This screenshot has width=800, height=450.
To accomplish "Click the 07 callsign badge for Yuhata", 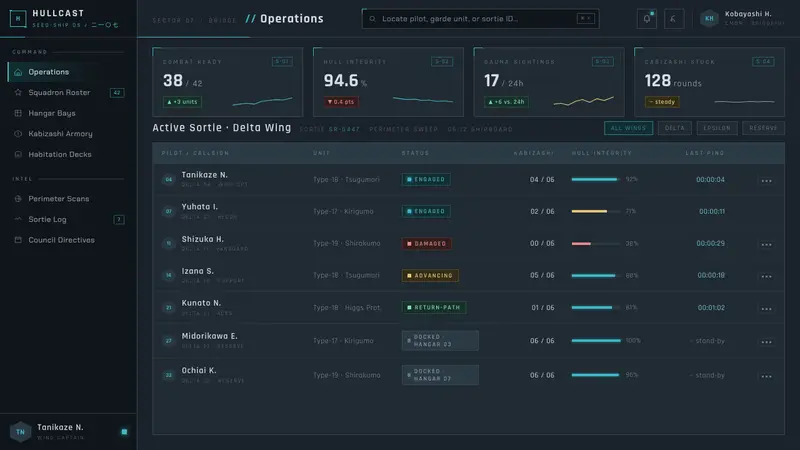I will tap(169, 211).
